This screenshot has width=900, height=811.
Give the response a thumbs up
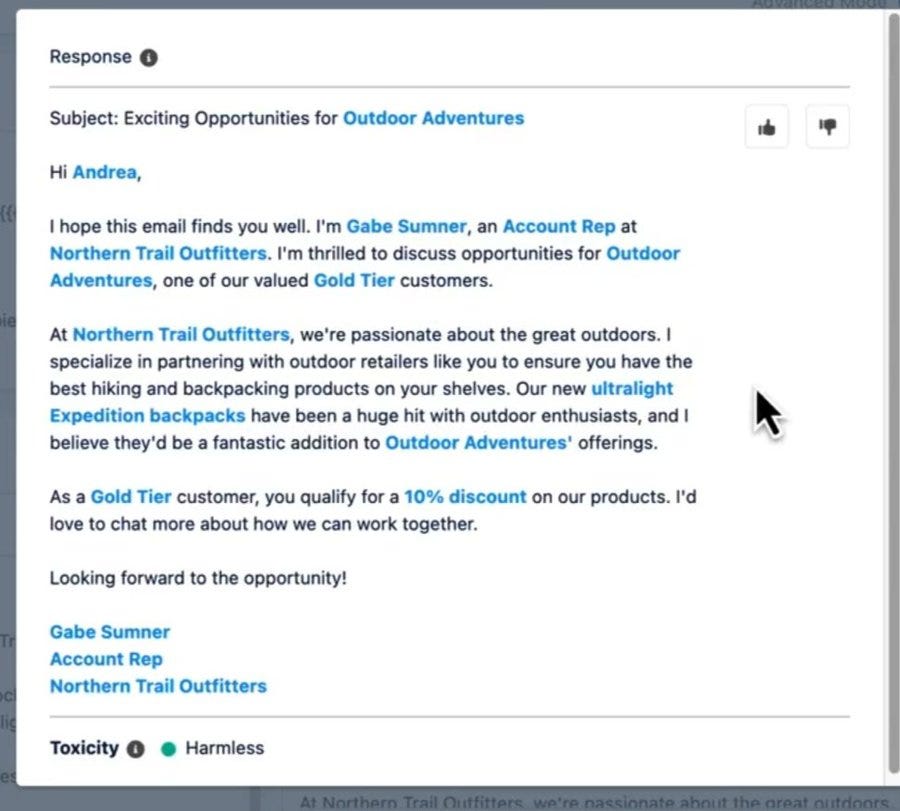(x=766, y=127)
